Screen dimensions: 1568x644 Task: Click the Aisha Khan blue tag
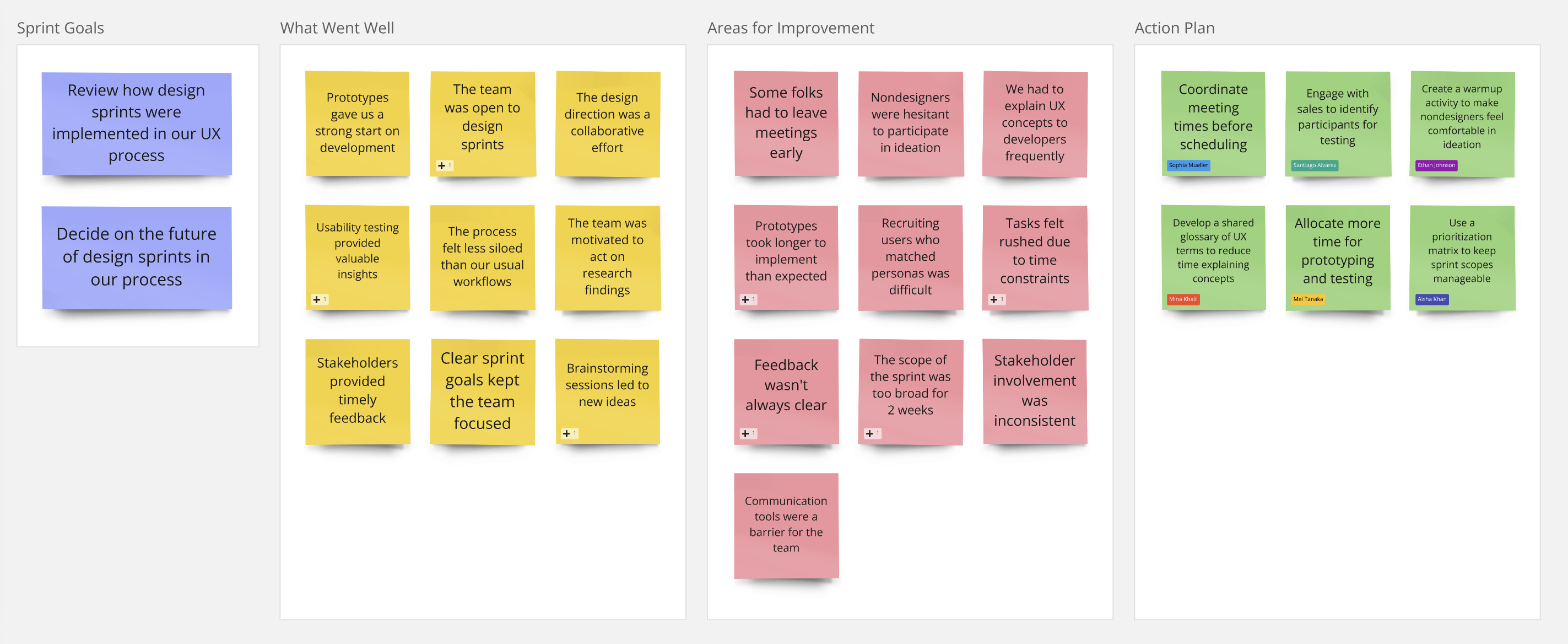coord(1431,299)
